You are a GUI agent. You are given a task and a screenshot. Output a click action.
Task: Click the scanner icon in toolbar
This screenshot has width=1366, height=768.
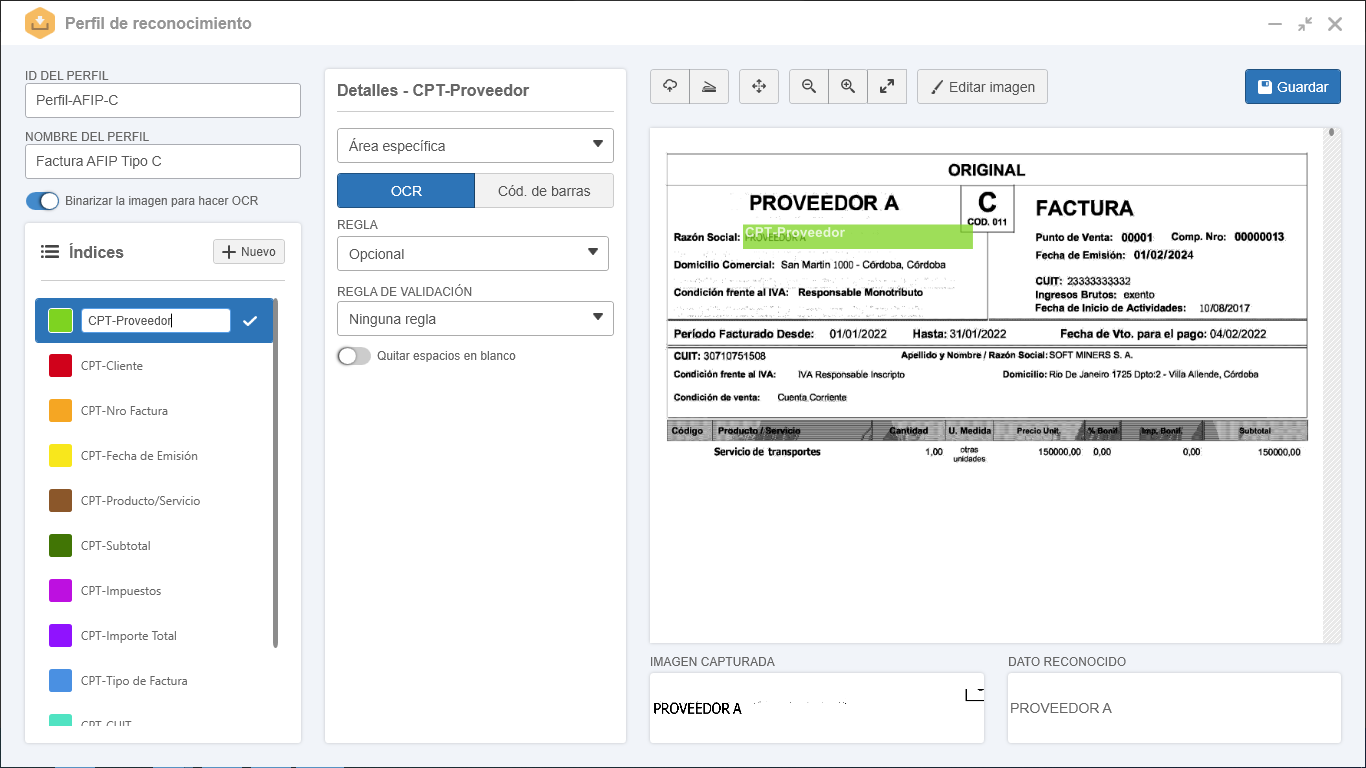tap(709, 87)
